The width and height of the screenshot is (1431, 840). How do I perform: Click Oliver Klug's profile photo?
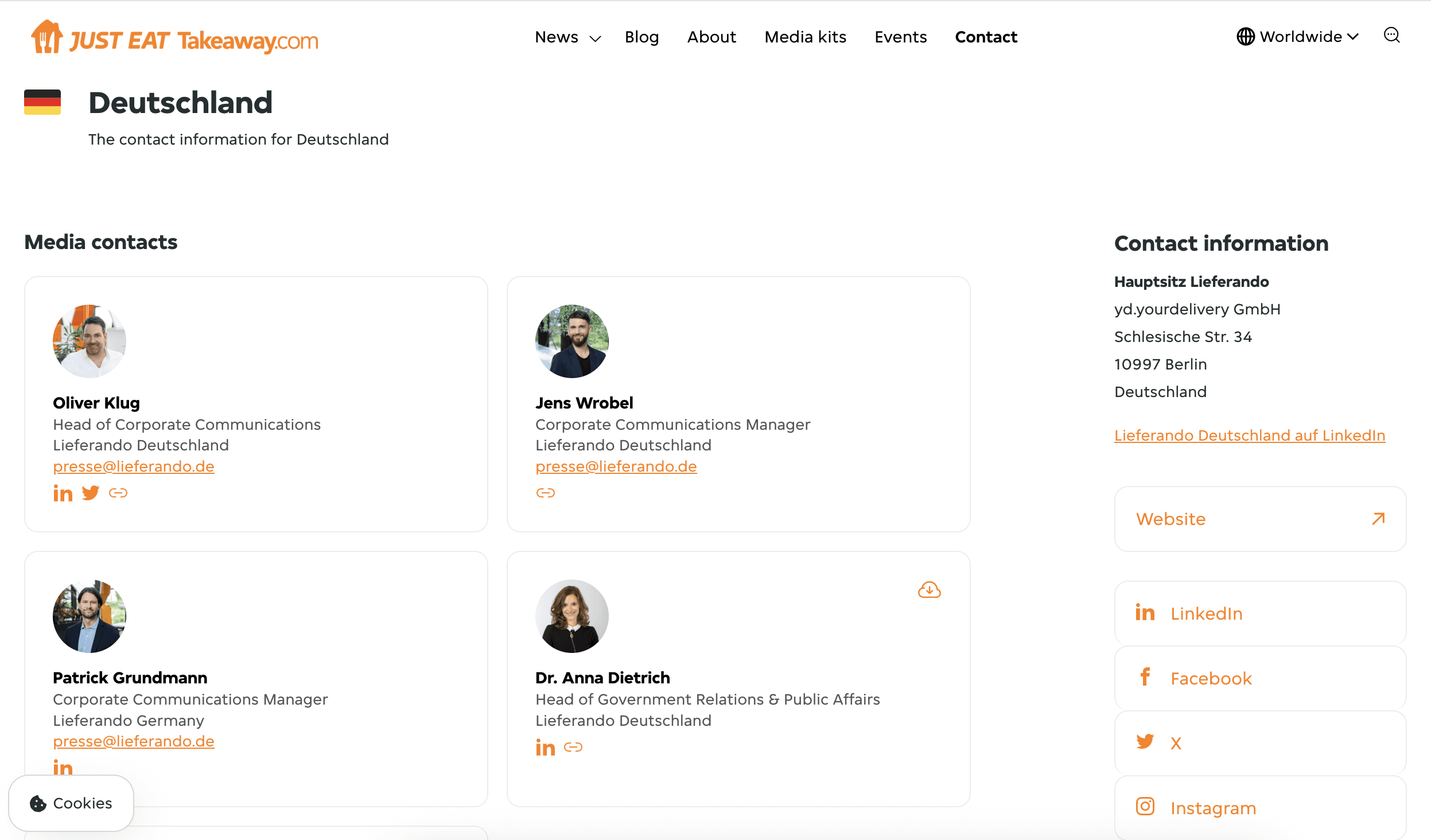[x=90, y=341]
